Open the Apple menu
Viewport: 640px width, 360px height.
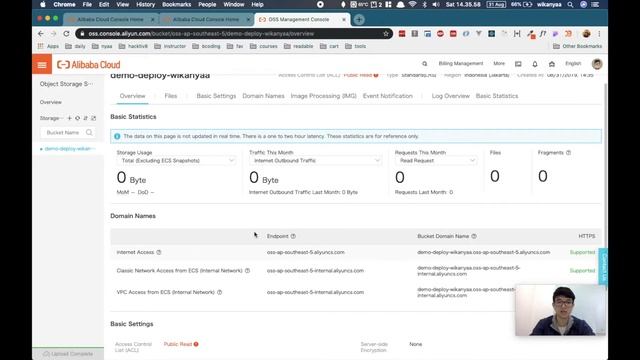[x=43, y=4]
